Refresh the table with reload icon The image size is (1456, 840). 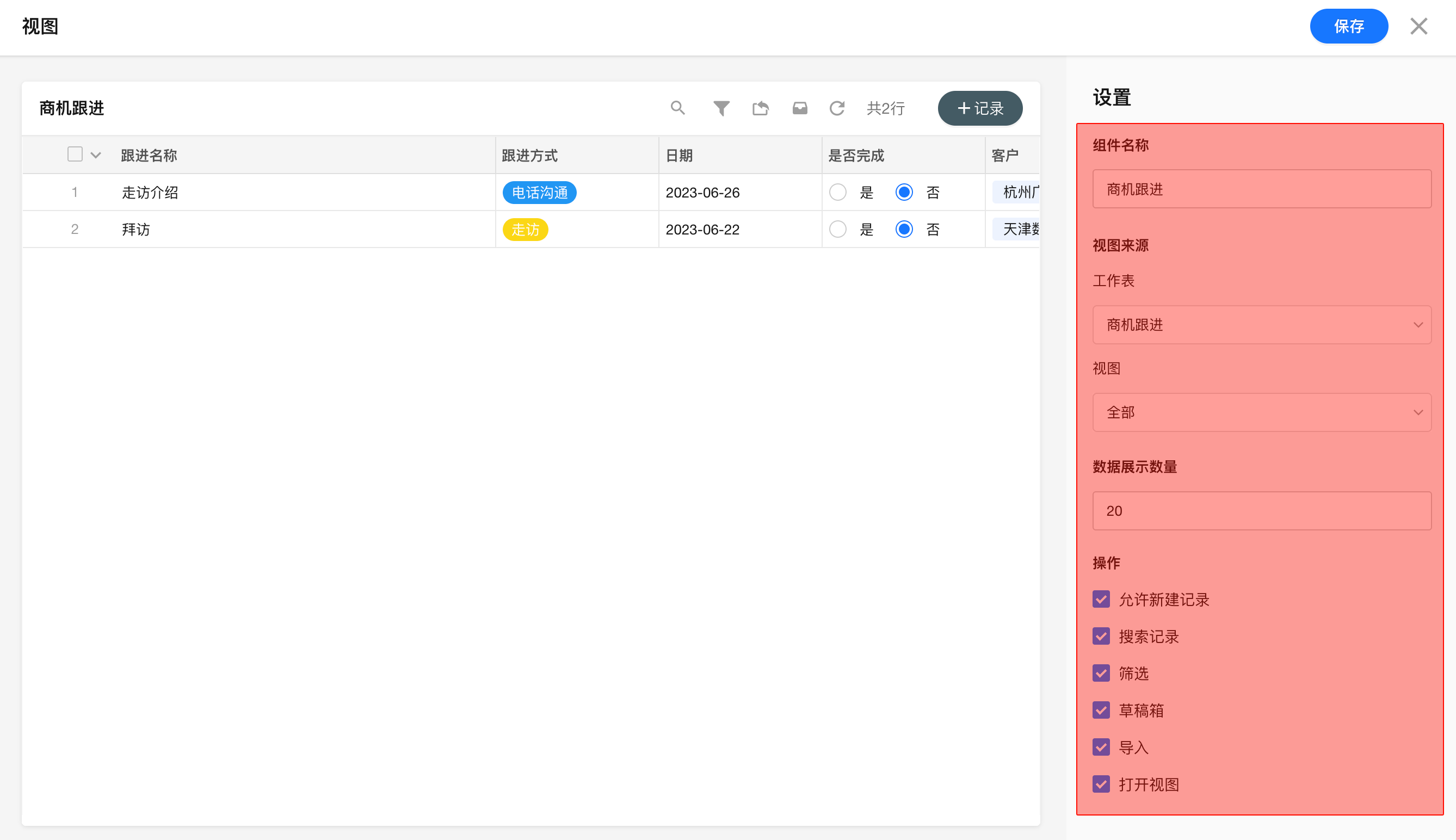[837, 108]
